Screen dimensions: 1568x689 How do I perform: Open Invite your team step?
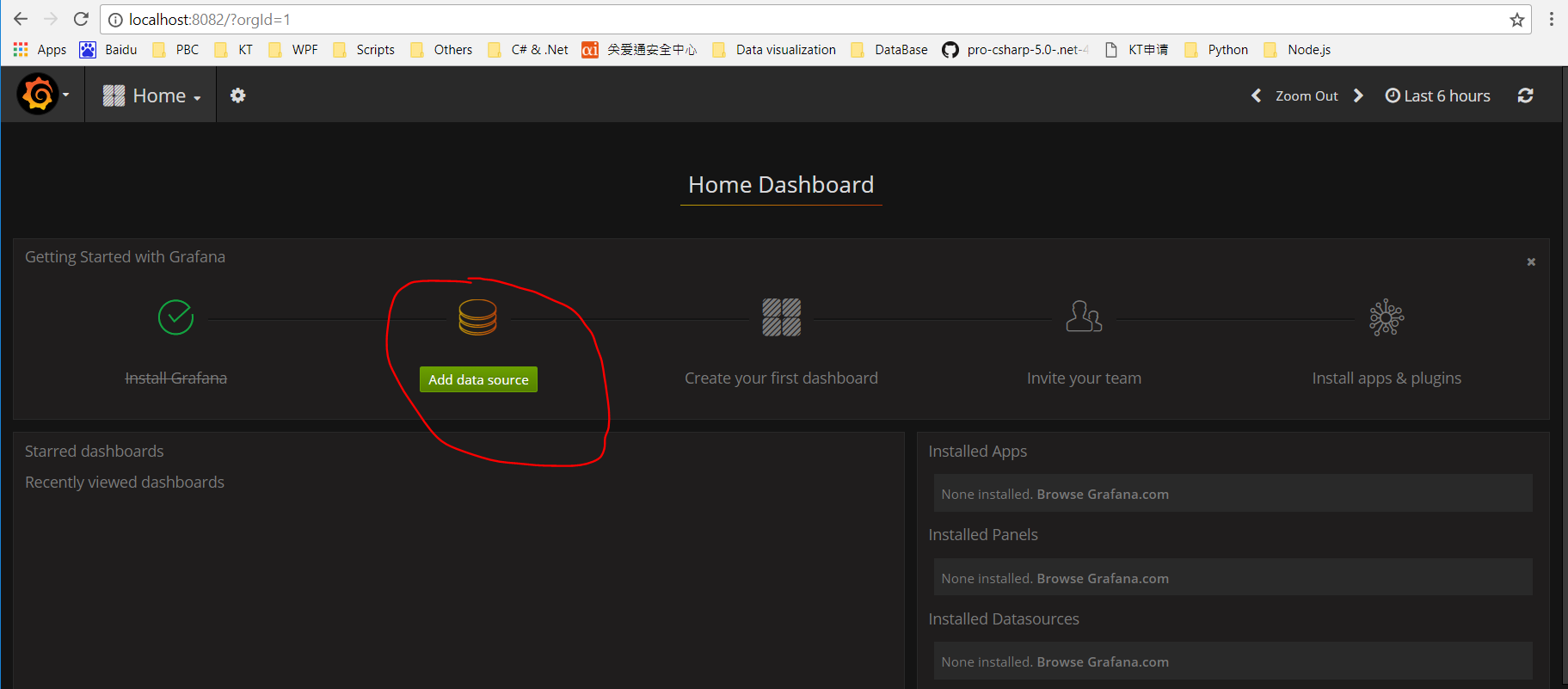pos(1084,378)
